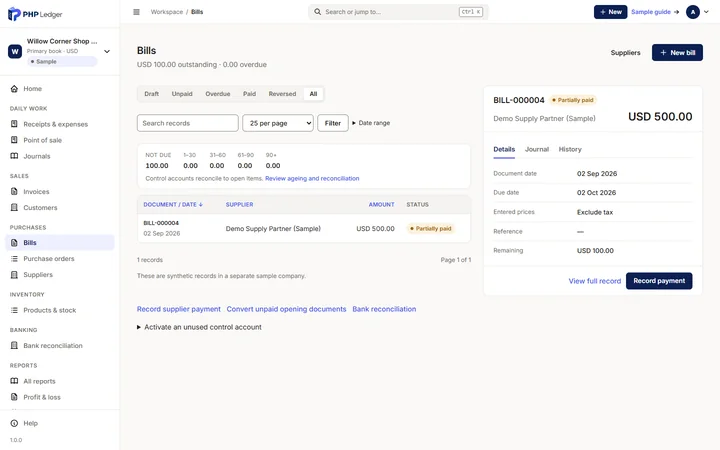
Task: Click the top bar New button
Action: click(x=610, y=12)
